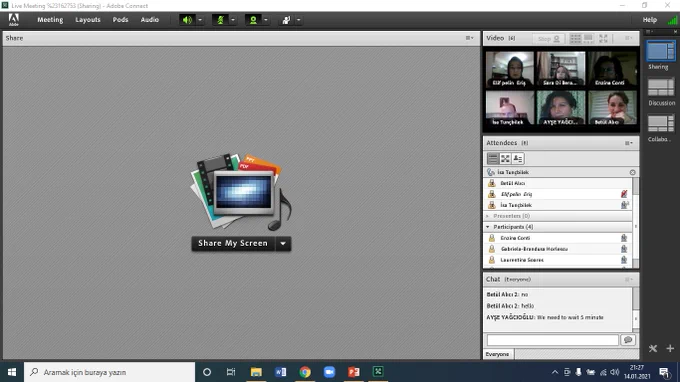Viewport: 680px width, 382px height.
Task: Click the Windows search box
Action: pos(109,372)
